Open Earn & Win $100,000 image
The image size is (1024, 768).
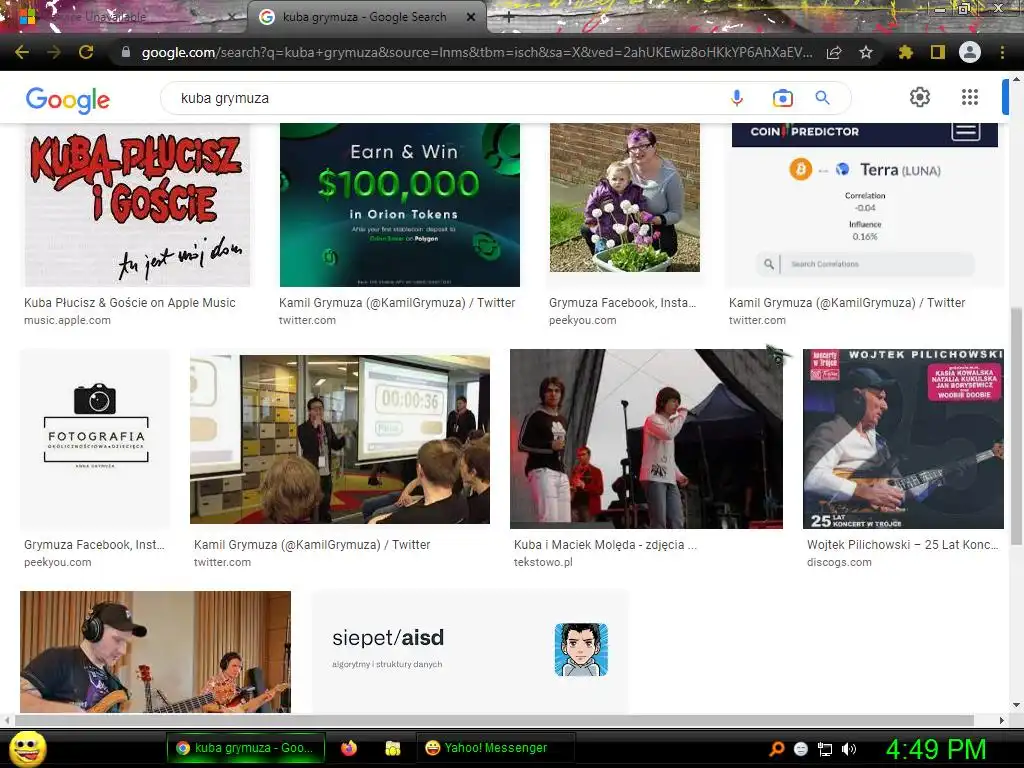tap(400, 205)
